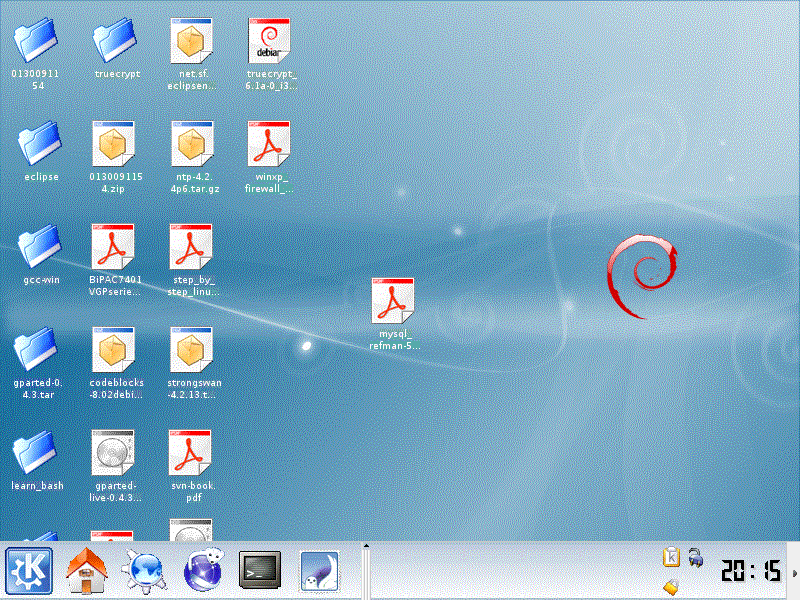The image size is (800, 600).
Task: Select the learn_bash folder icon
Action: [35, 453]
